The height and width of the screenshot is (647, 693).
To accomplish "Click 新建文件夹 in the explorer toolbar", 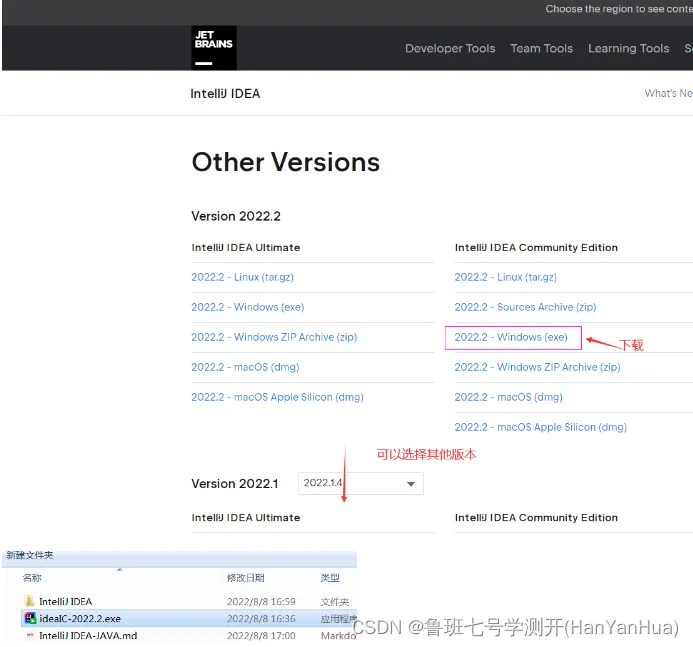I will pyautogui.click(x=30, y=555).
